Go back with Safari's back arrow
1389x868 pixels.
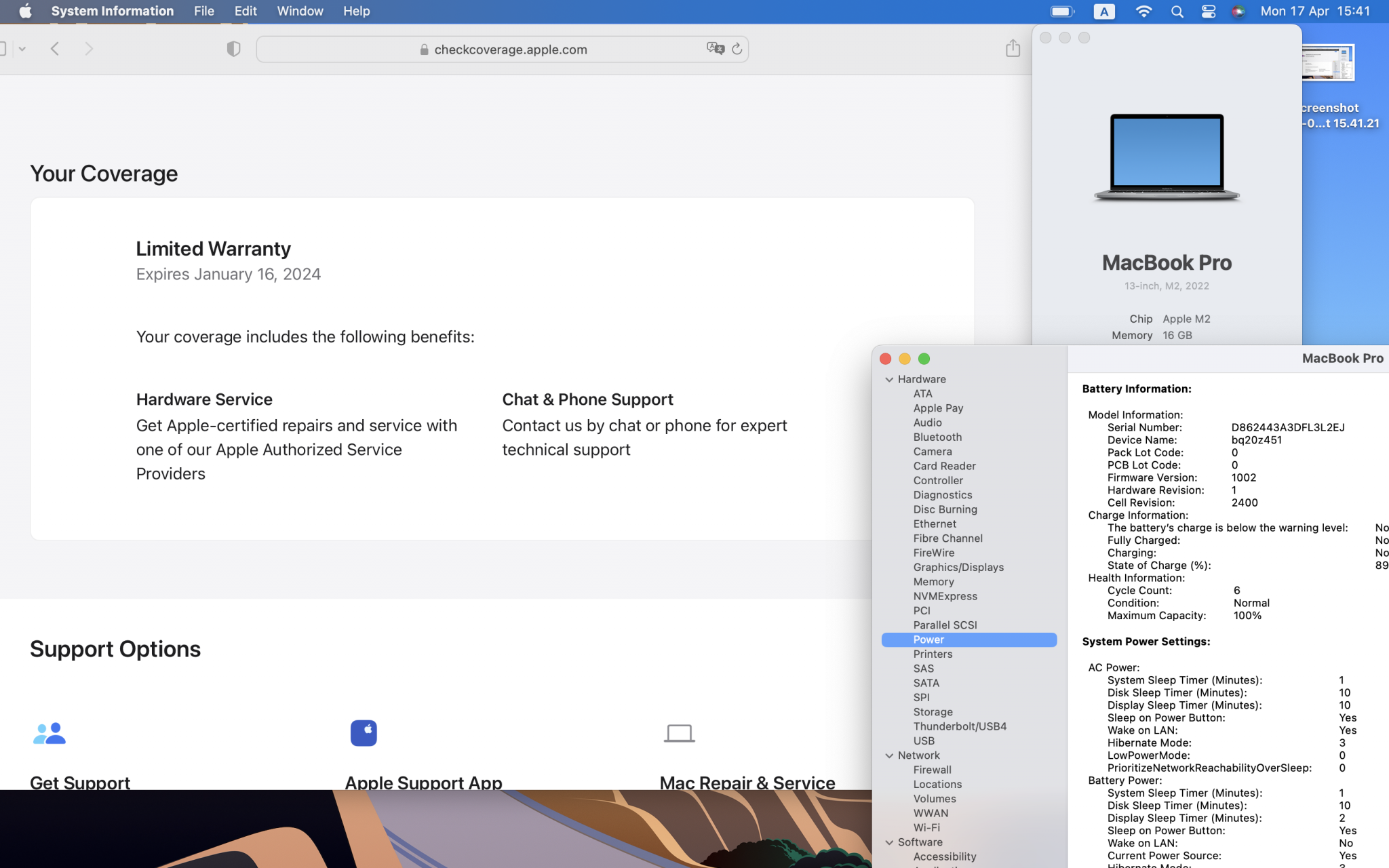coord(56,49)
